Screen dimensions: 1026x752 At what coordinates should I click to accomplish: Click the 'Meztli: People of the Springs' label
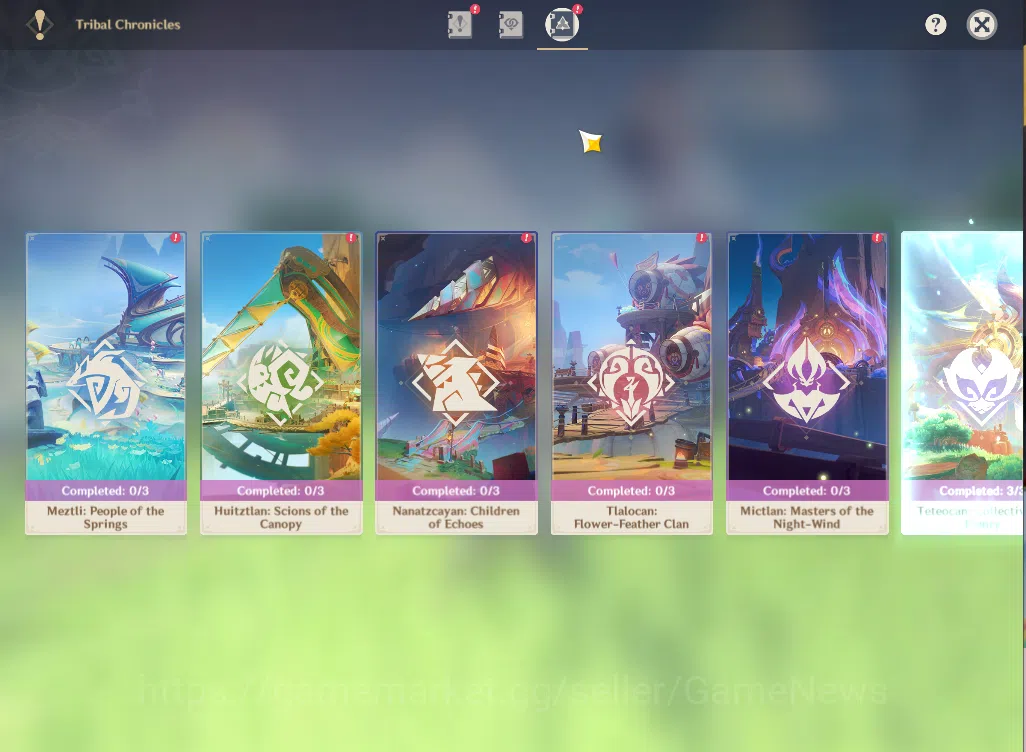105,517
